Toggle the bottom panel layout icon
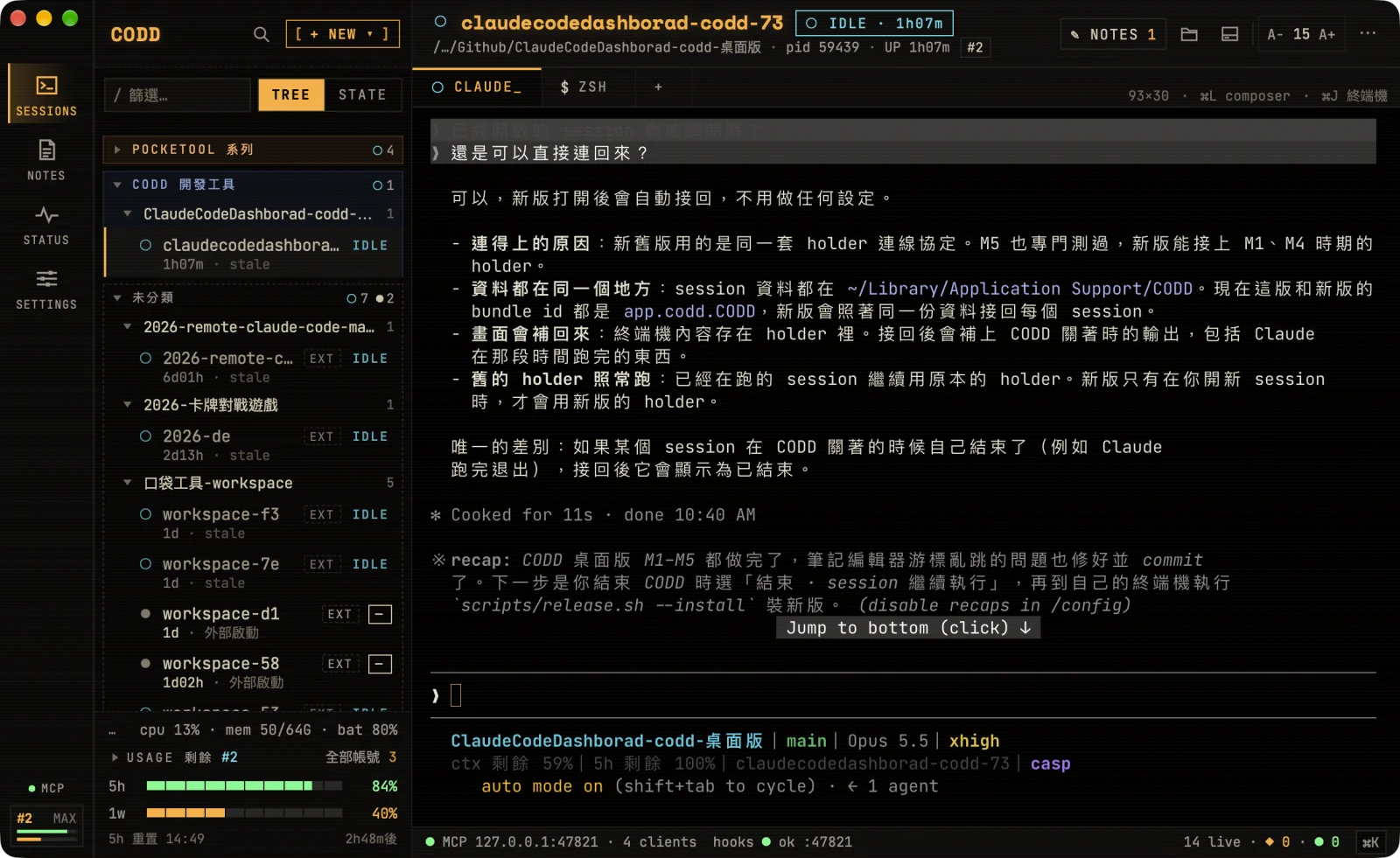The image size is (1400, 858). click(1229, 34)
